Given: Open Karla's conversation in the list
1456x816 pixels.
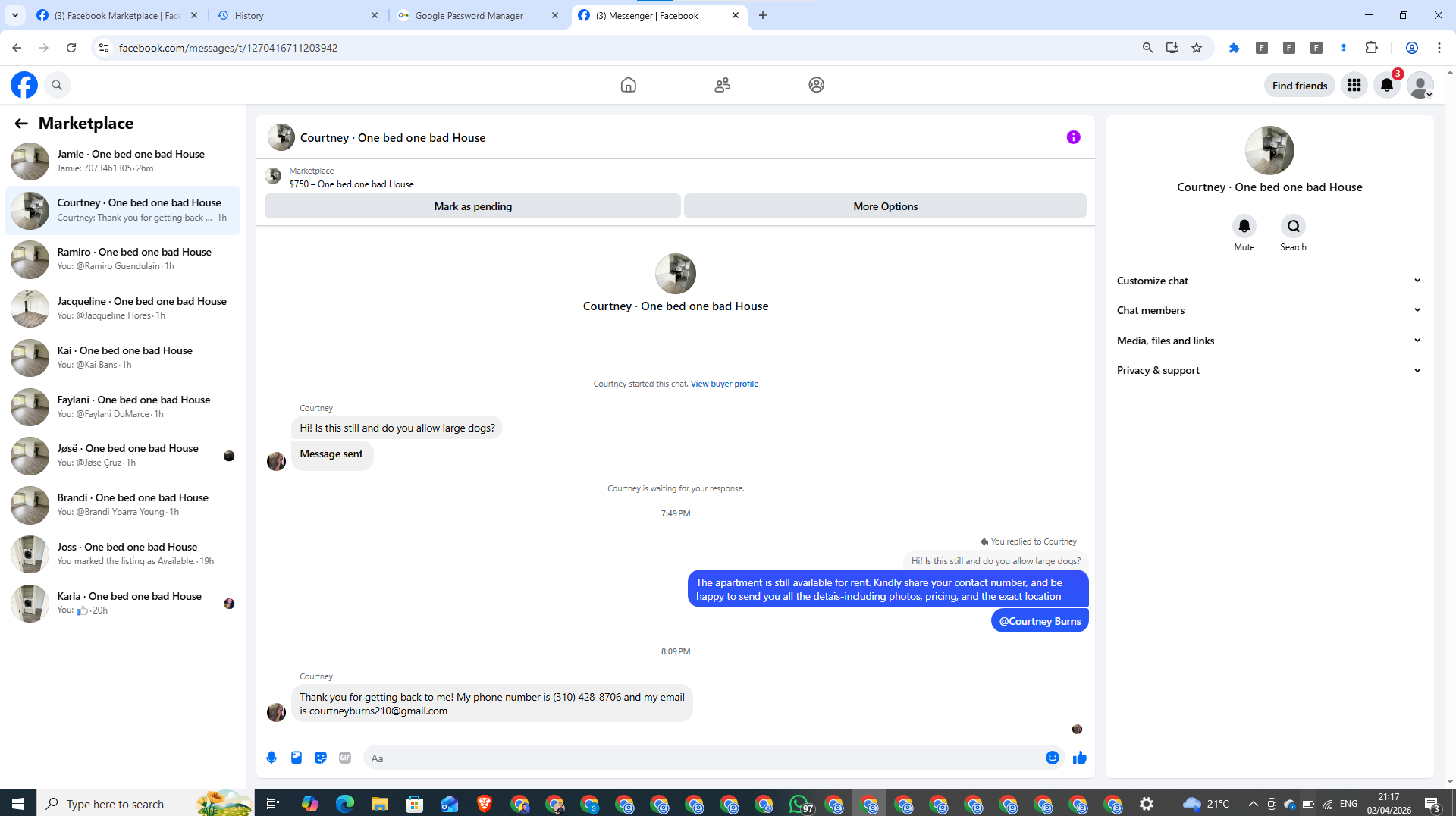Looking at the screenshot, I should [123, 603].
